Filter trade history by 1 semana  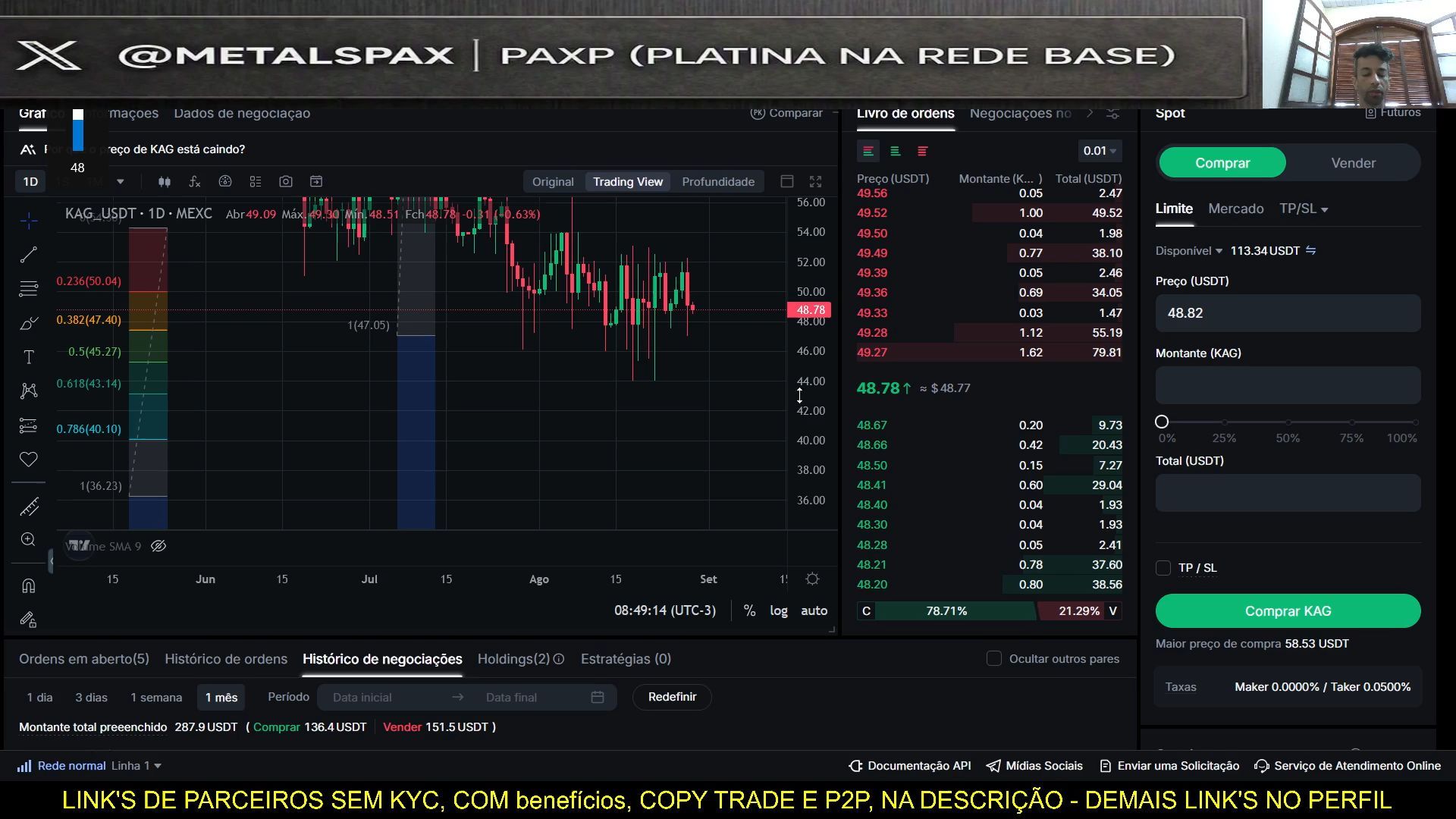click(x=156, y=698)
